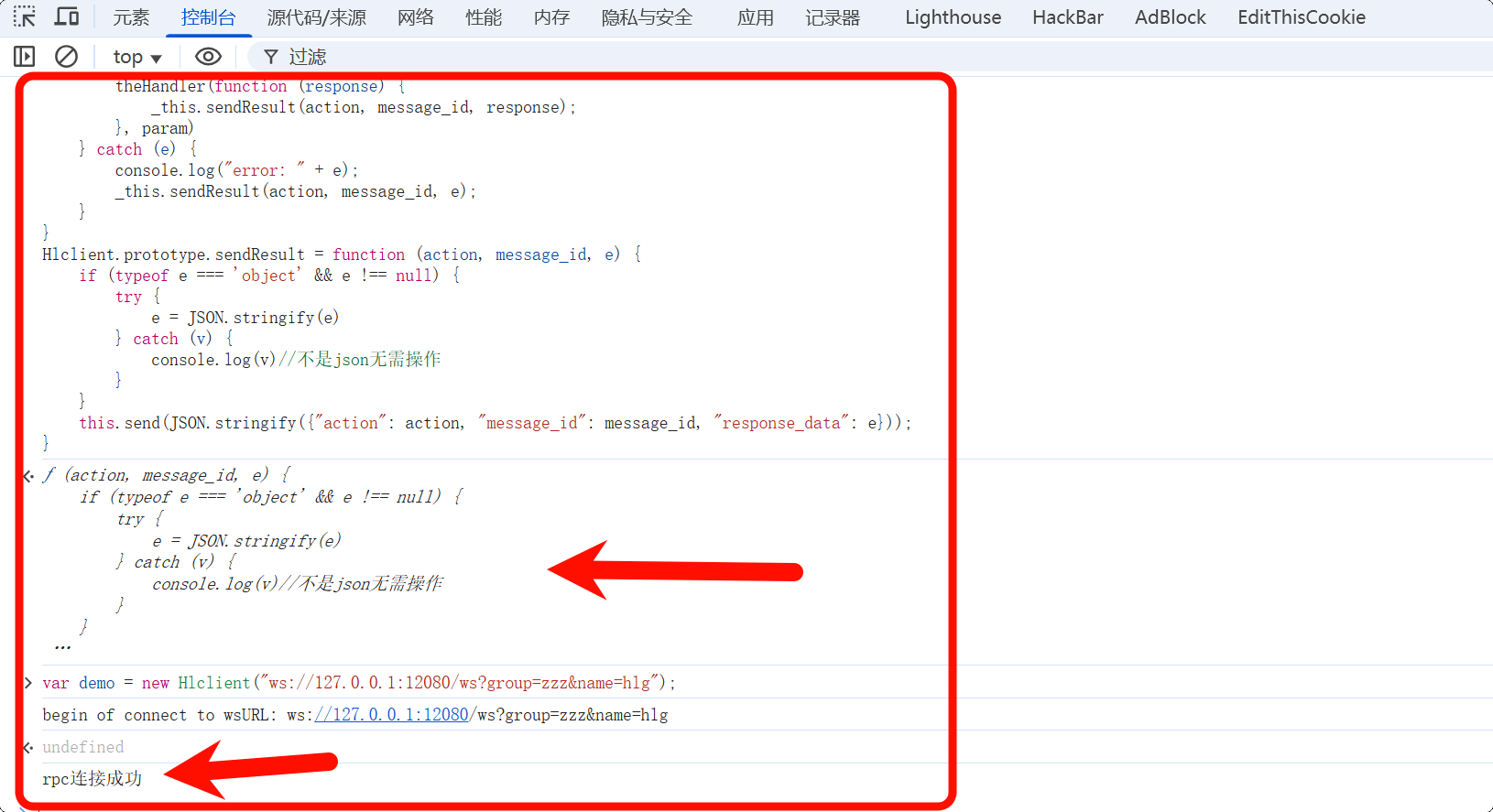Viewport: 1493px width, 812px height.
Task: Open the 网络 tab
Action: (416, 17)
